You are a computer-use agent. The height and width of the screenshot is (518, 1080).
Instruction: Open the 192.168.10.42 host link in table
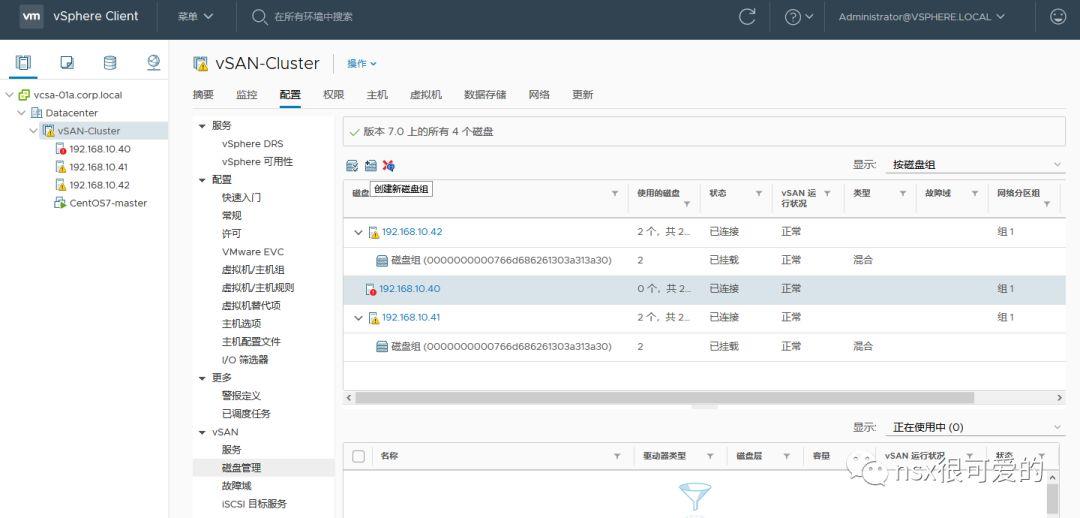click(x=412, y=232)
